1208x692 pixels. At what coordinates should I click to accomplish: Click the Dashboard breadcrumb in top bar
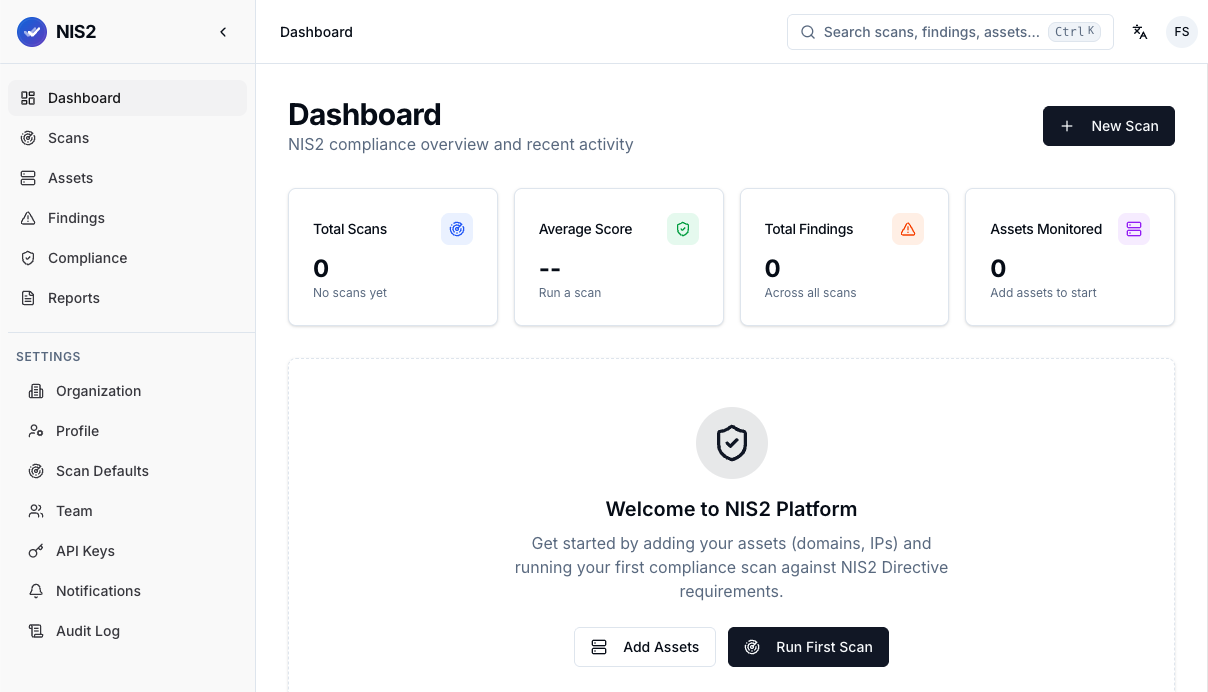tap(316, 32)
